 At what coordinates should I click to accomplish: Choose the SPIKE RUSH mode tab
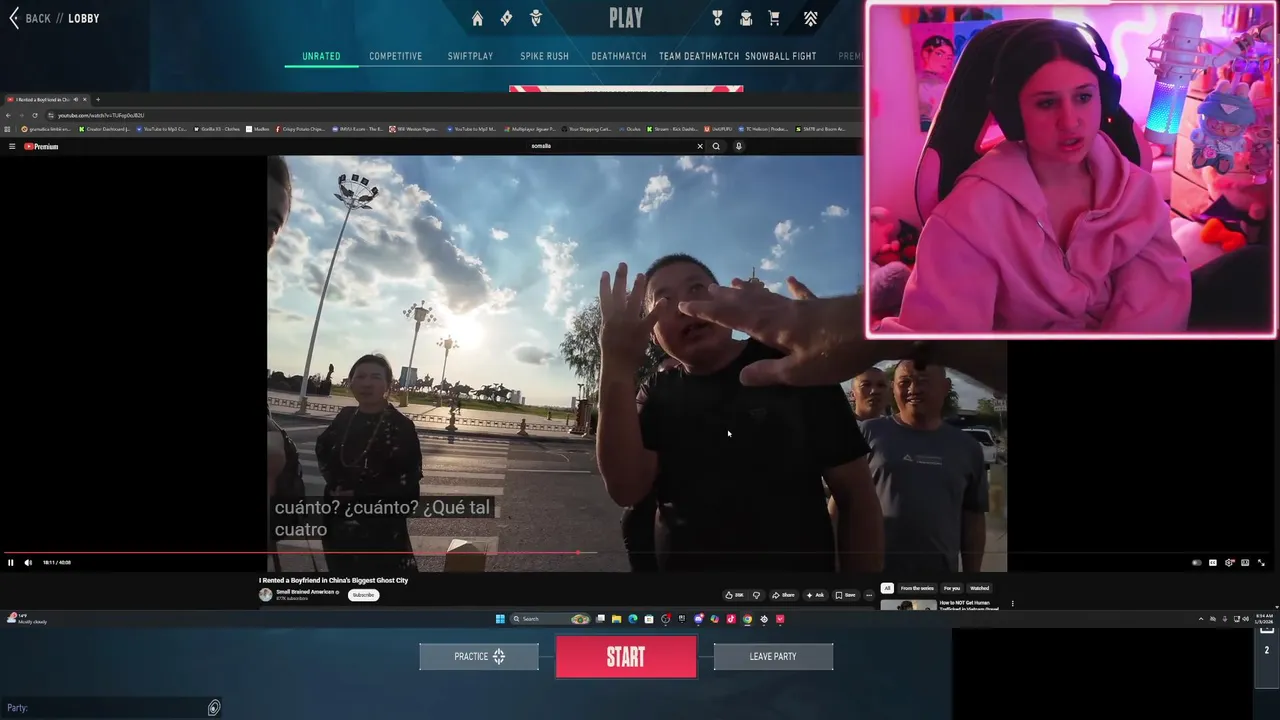pyautogui.click(x=544, y=56)
